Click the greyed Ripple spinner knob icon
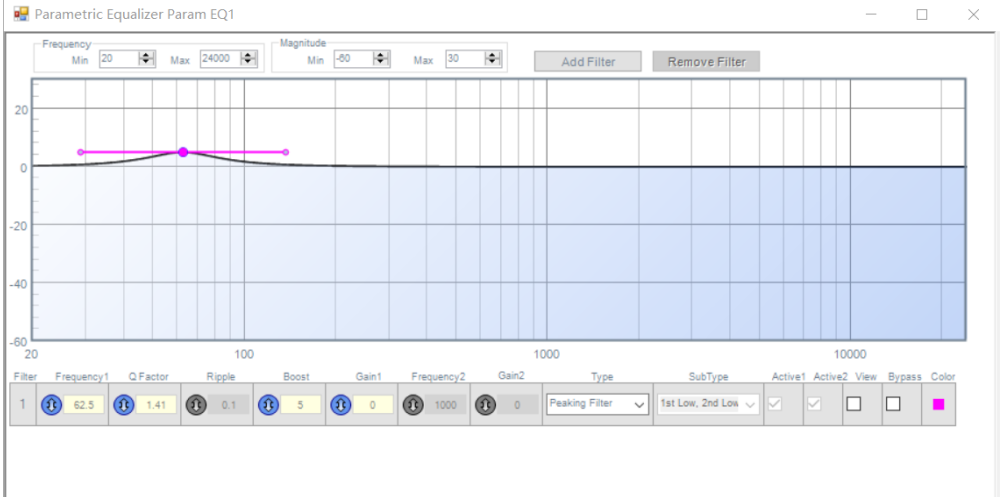Viewport: 1008px width, 497px height. pyautogui.click(x=196, y=405)
